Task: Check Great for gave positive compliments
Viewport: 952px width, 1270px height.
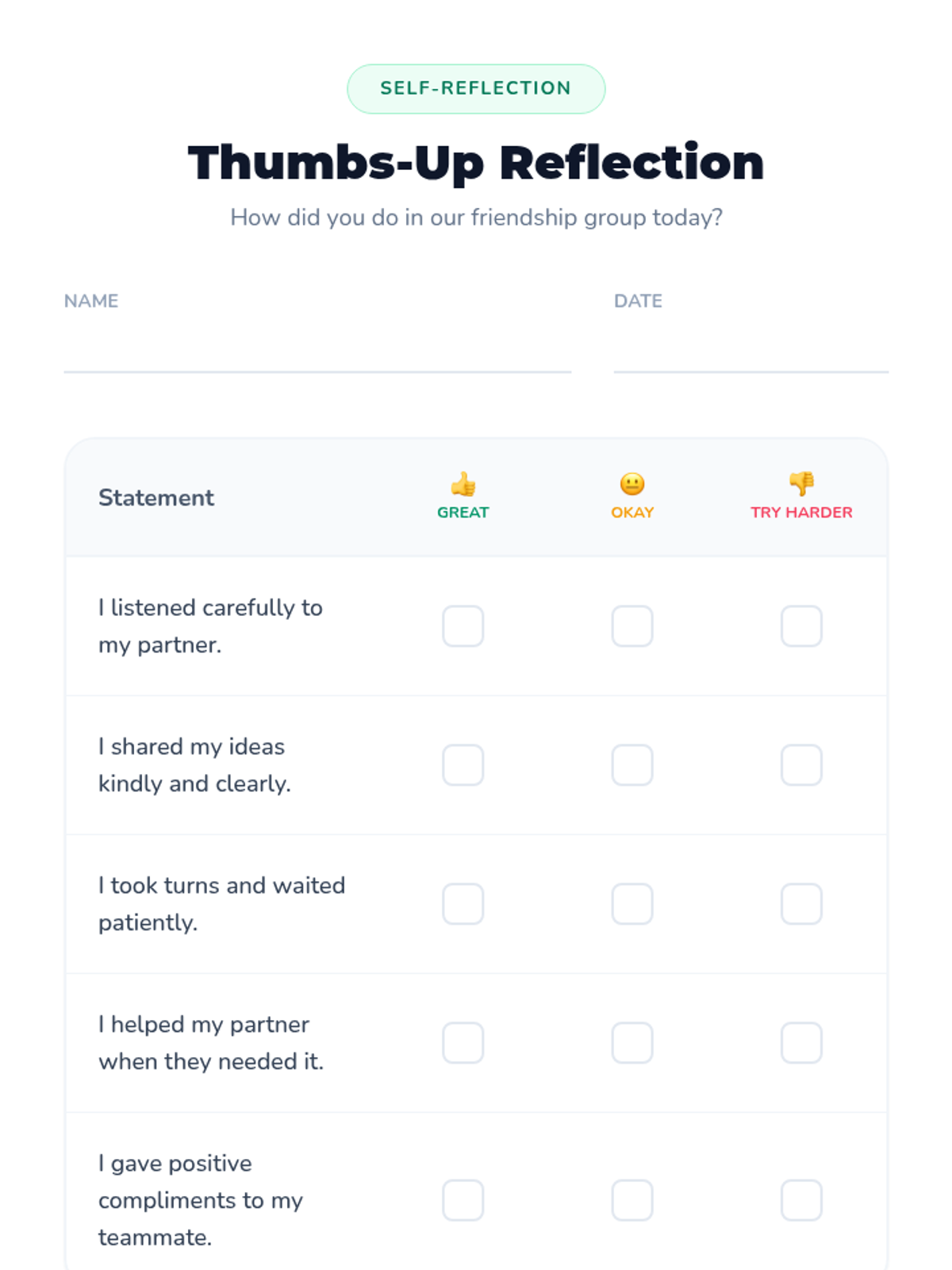Action: point(463,1200)
